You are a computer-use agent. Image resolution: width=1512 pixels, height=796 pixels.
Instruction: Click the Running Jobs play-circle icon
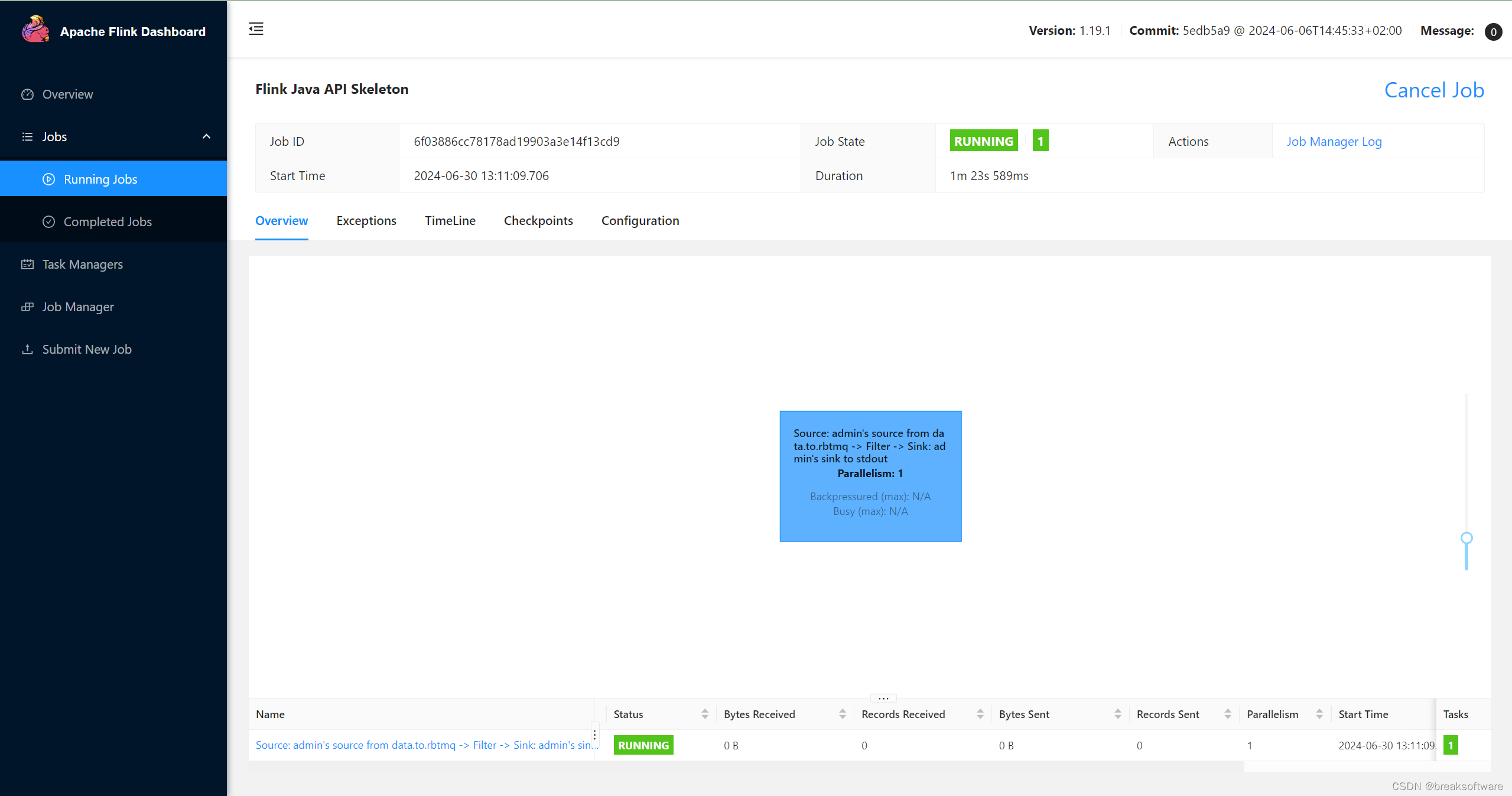48,180
